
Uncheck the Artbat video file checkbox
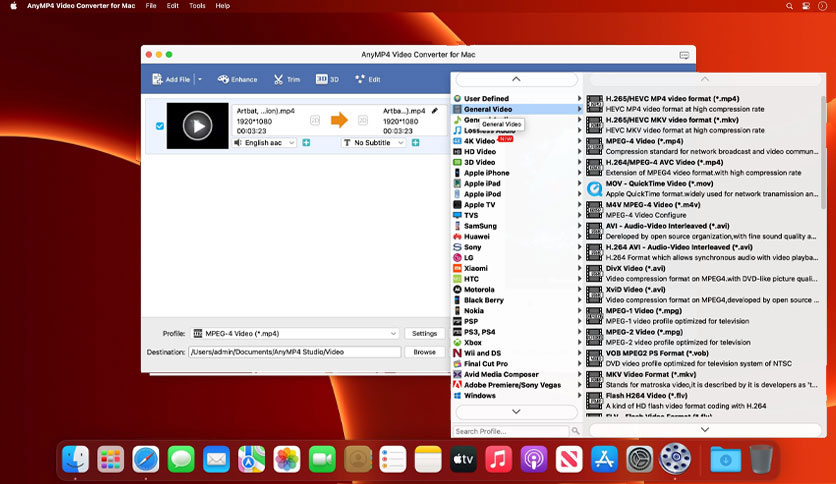click(x=159, y=126)
